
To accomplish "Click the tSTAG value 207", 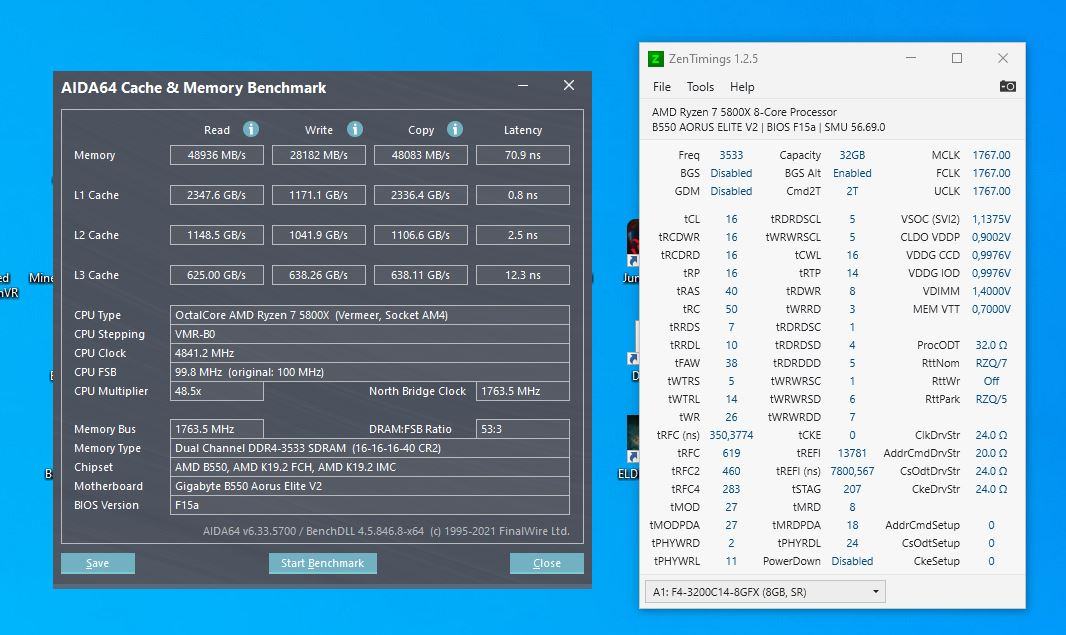I will pyautogui.click(x=852, y=489).
